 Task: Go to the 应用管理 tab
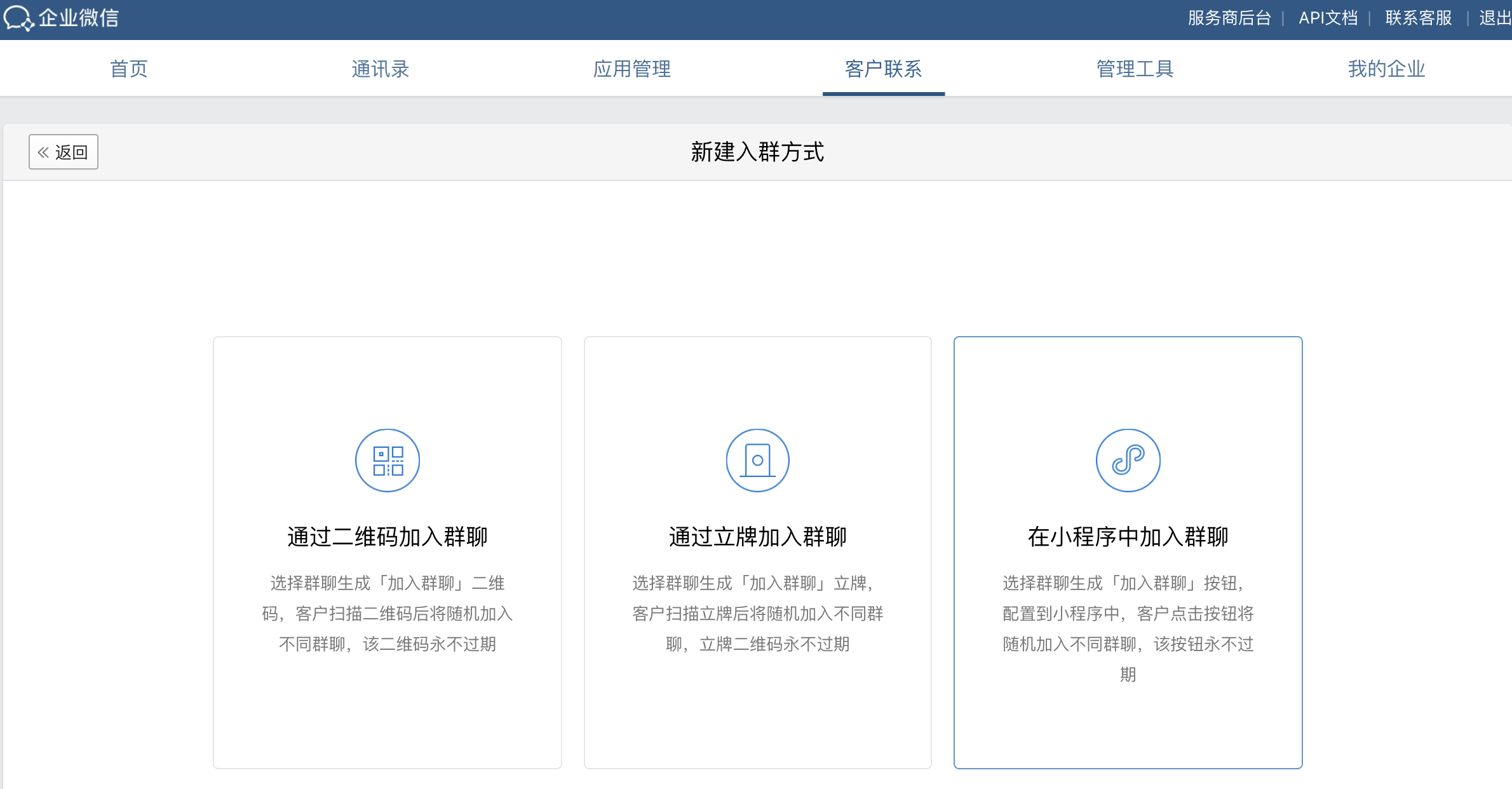coord(632,69)
